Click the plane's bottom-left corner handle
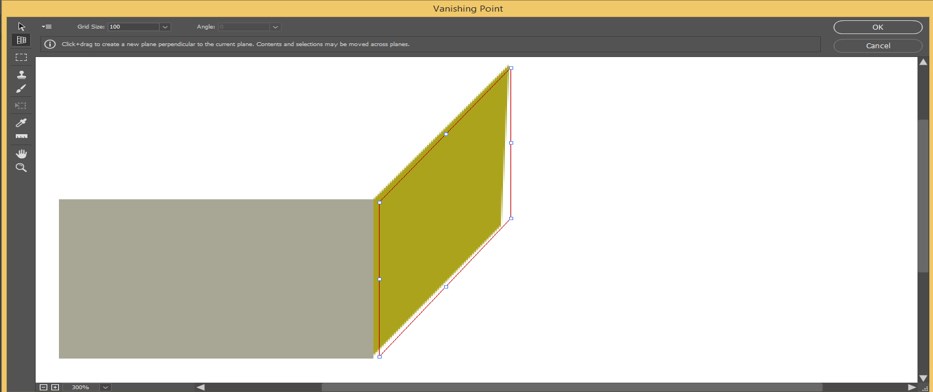 pos(380,356)
